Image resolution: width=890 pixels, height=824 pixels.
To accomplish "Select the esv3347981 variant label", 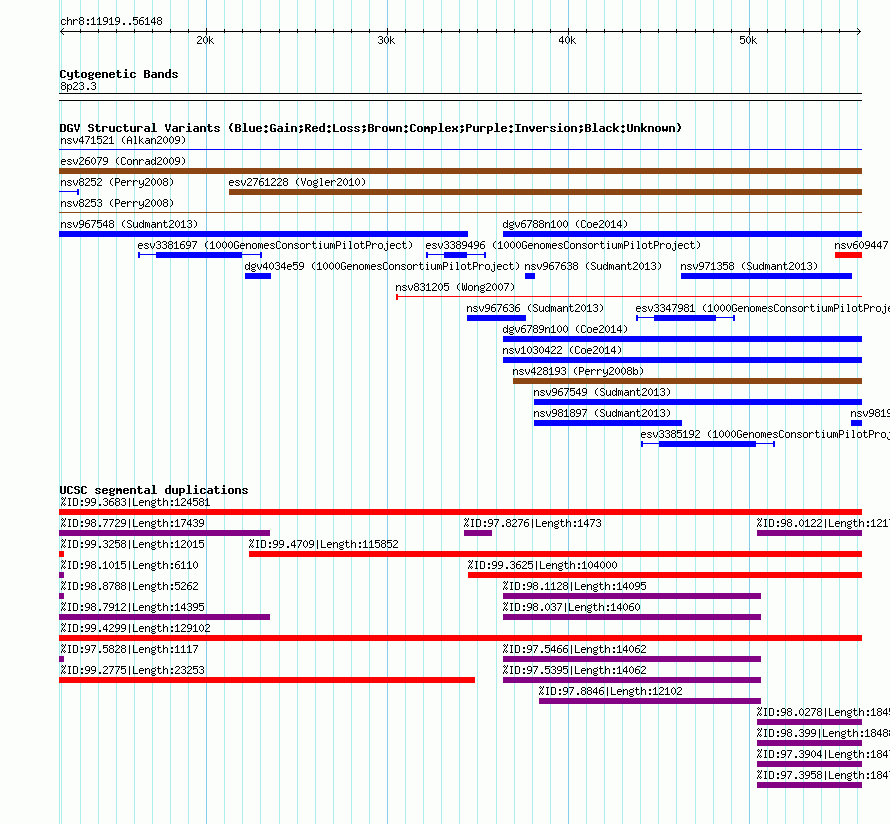I will point(762,308).
